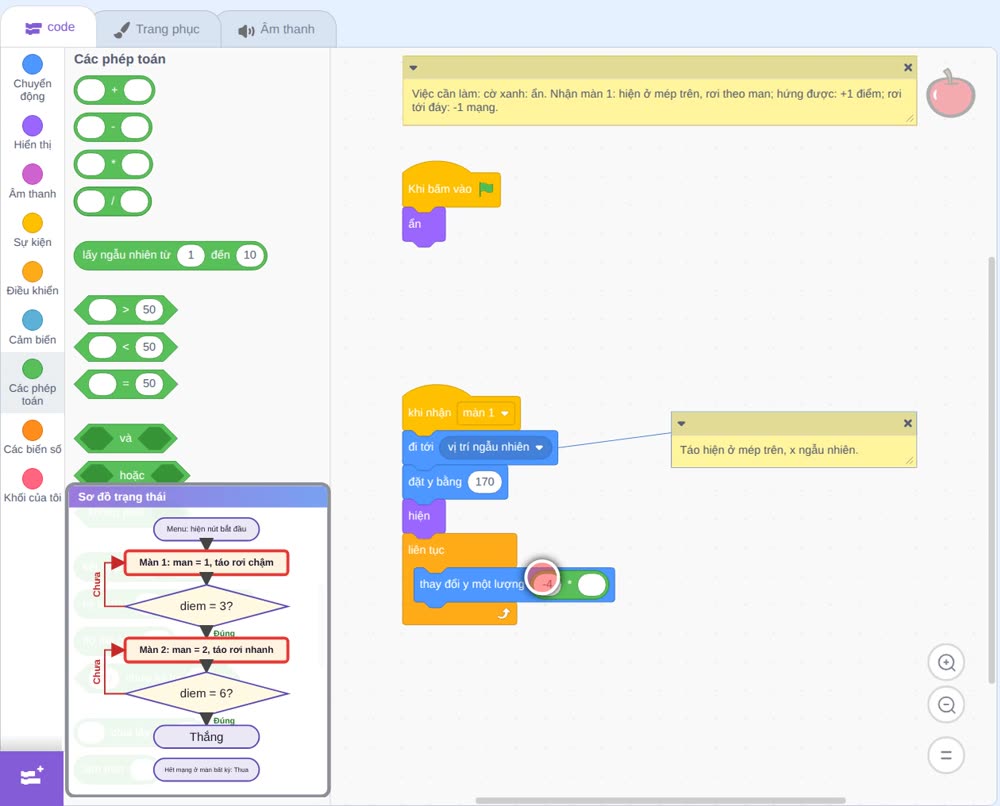Open the Điều khiển category
The width and height of the screenshot is (1000, 806).
(32, 279)
